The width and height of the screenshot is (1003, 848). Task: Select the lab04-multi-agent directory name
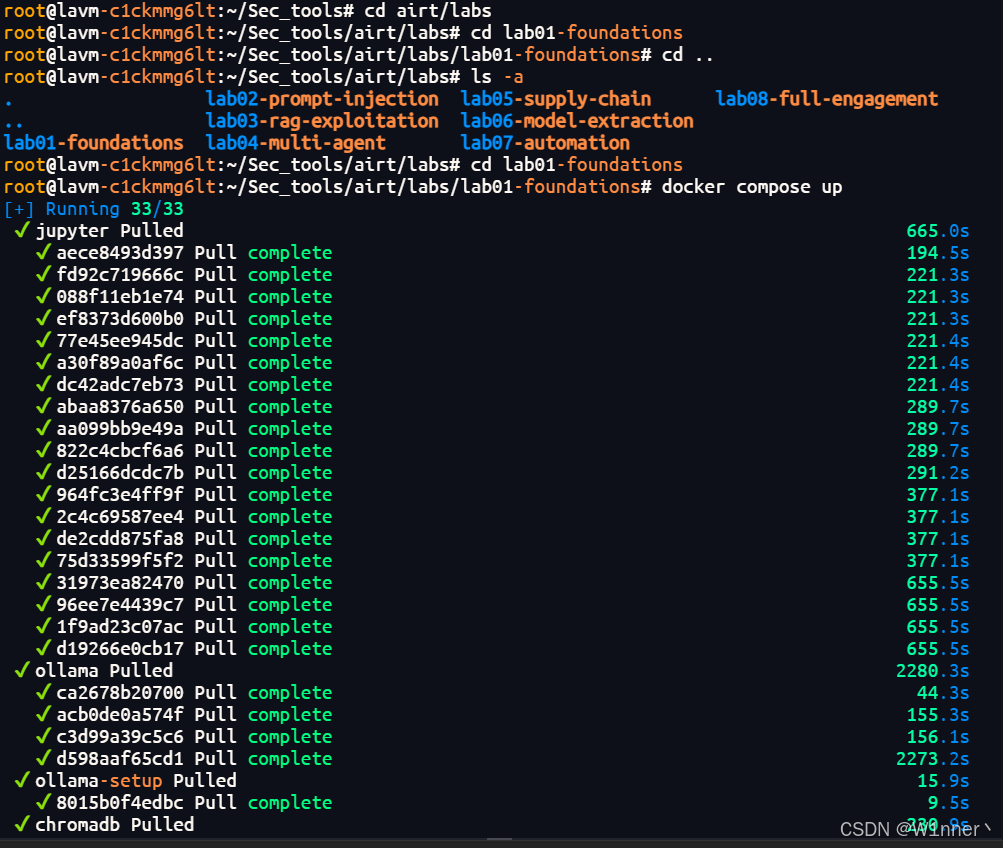coord(296,143)
